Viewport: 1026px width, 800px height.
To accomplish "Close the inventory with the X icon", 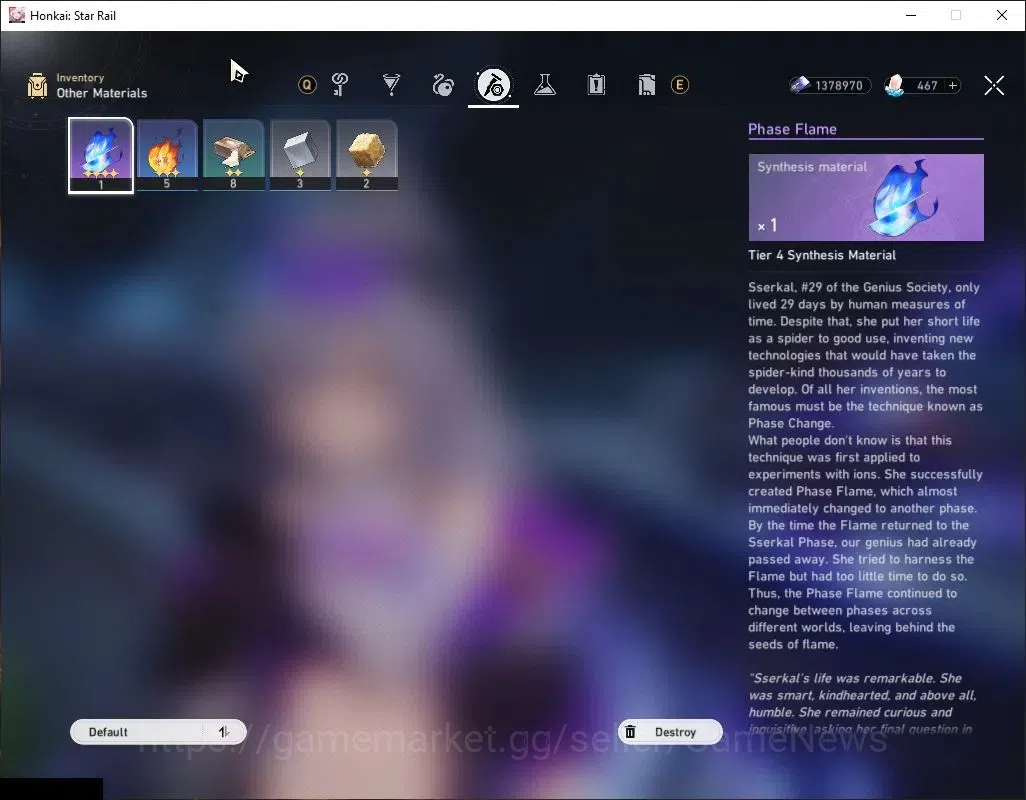I will point(994,85).
